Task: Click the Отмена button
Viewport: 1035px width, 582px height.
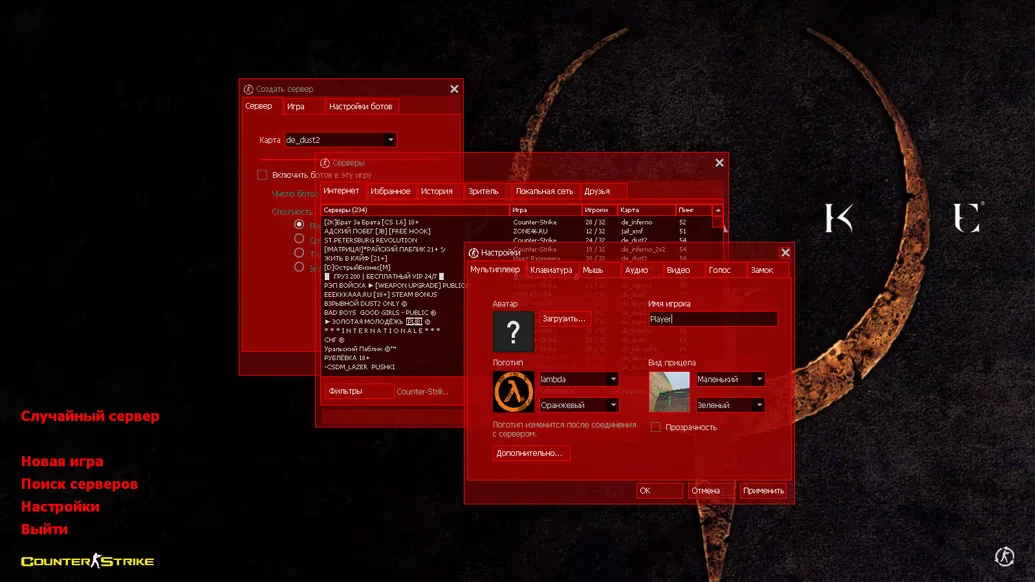Action: tap(711, 491)
